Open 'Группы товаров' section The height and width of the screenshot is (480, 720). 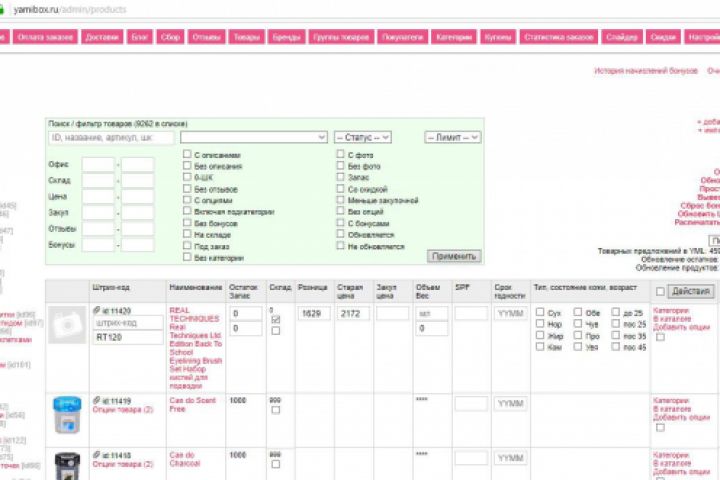click(x=341, y=37)
